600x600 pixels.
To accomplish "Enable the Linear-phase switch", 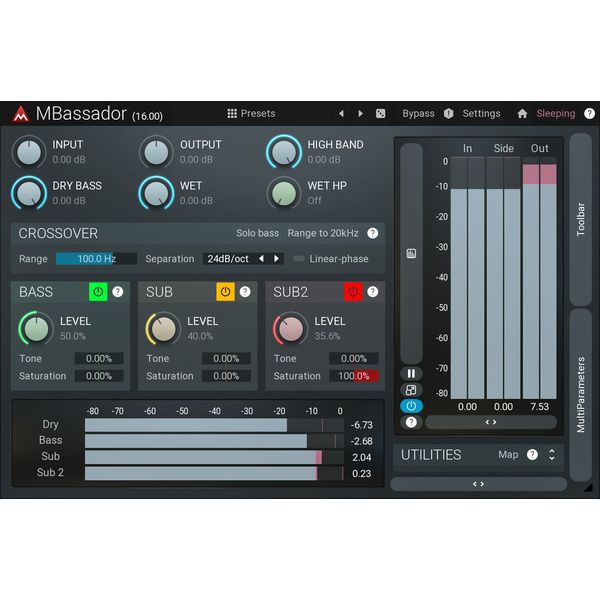I will click(299, 259).
